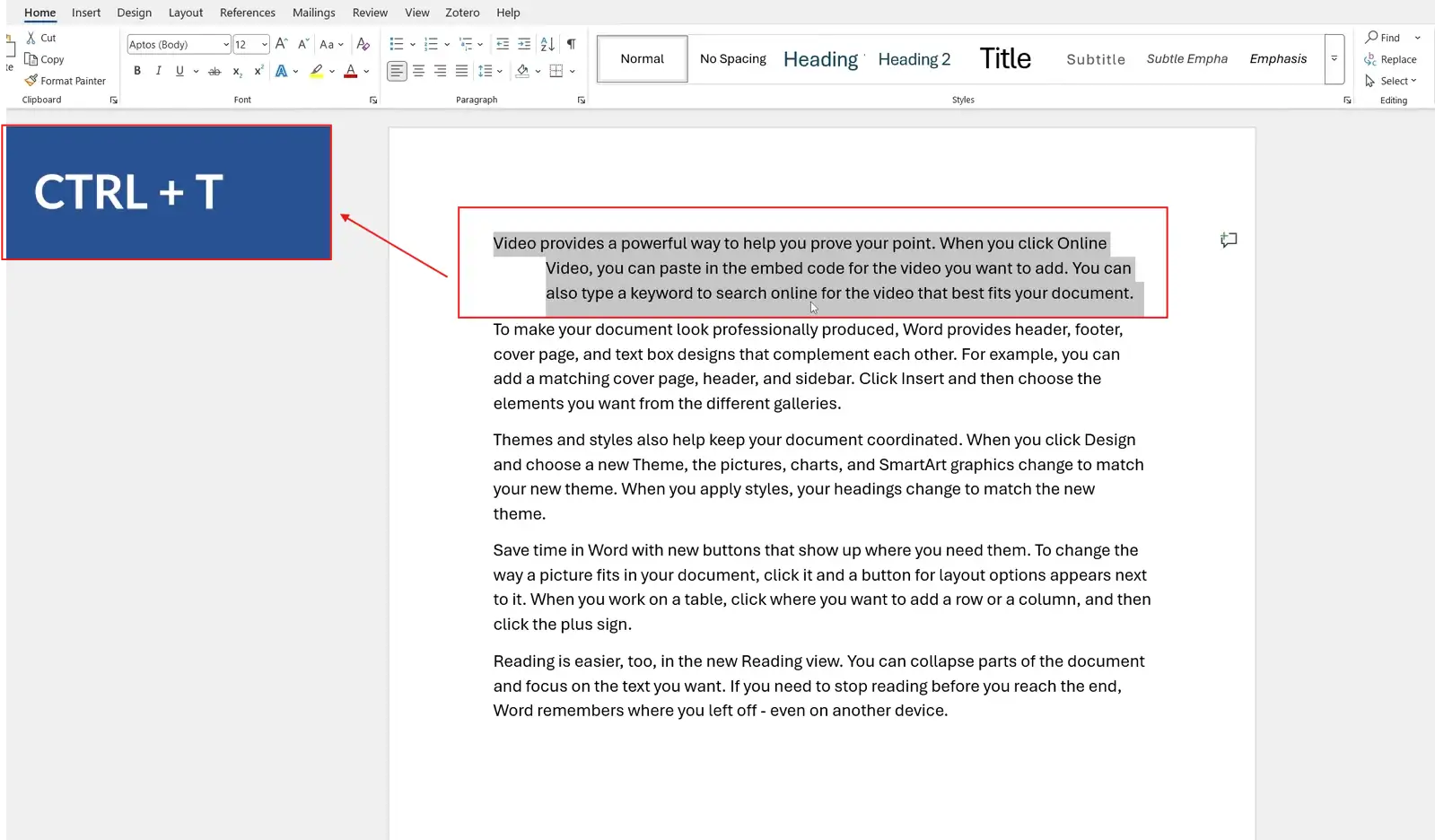Decrease paragraph indent
The height and width of the screenshot is (840, 1435).
tap(503, 44)
